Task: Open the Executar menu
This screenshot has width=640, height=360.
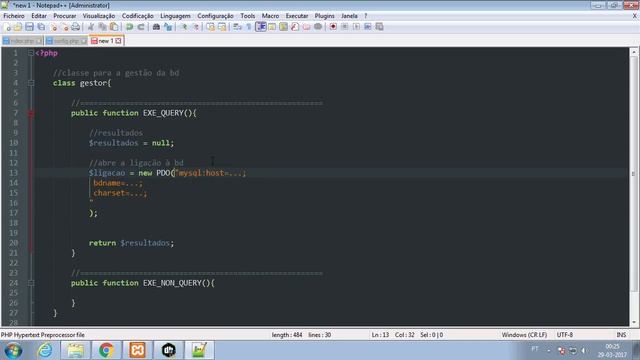Action: [297, 16]
